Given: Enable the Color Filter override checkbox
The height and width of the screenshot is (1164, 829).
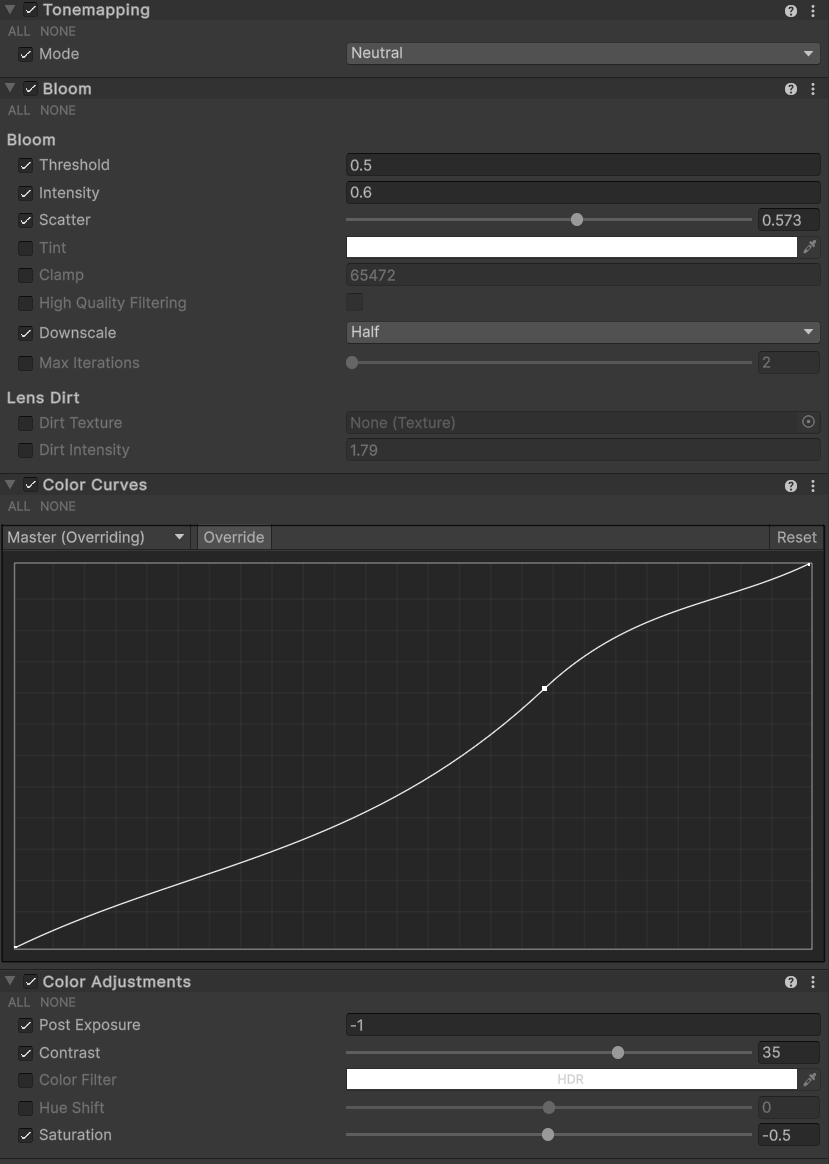Looking at the screenshot, I should (x=25, y=1080).
